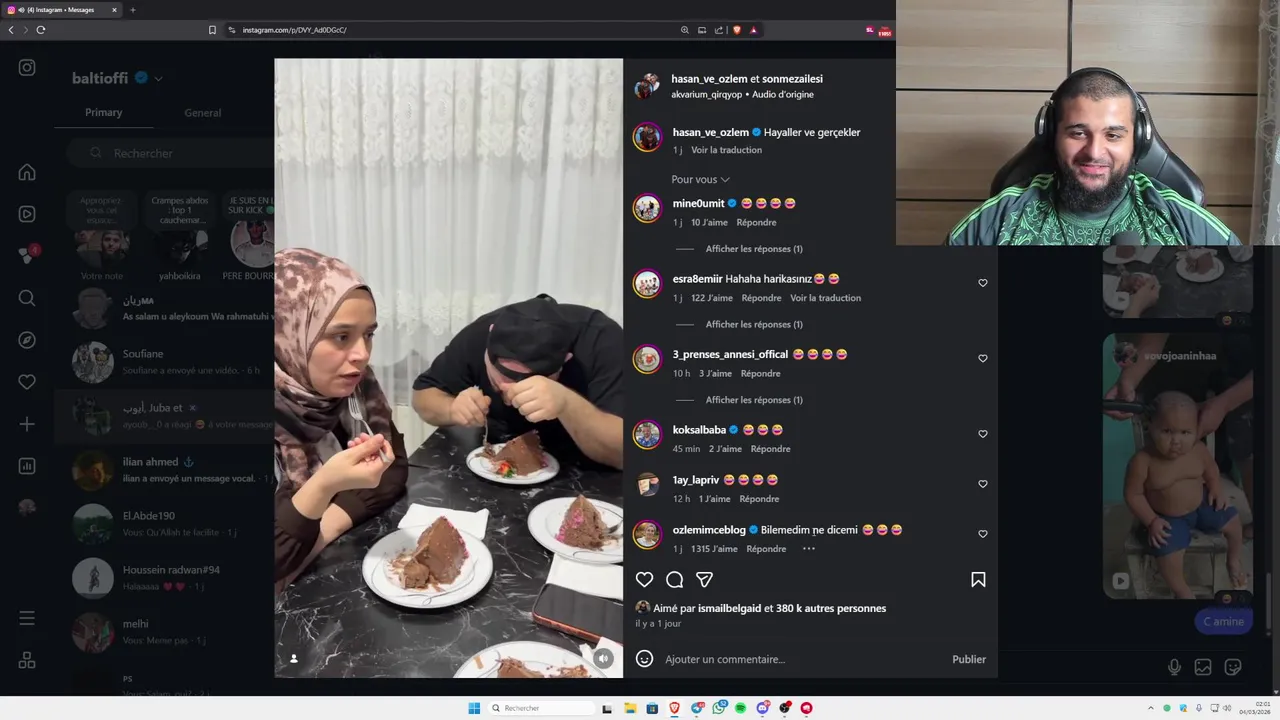Click the 'Ajouter un commentaire' field
The image size is (1280, 720).
pyautogui.click(x=800, y=659)
